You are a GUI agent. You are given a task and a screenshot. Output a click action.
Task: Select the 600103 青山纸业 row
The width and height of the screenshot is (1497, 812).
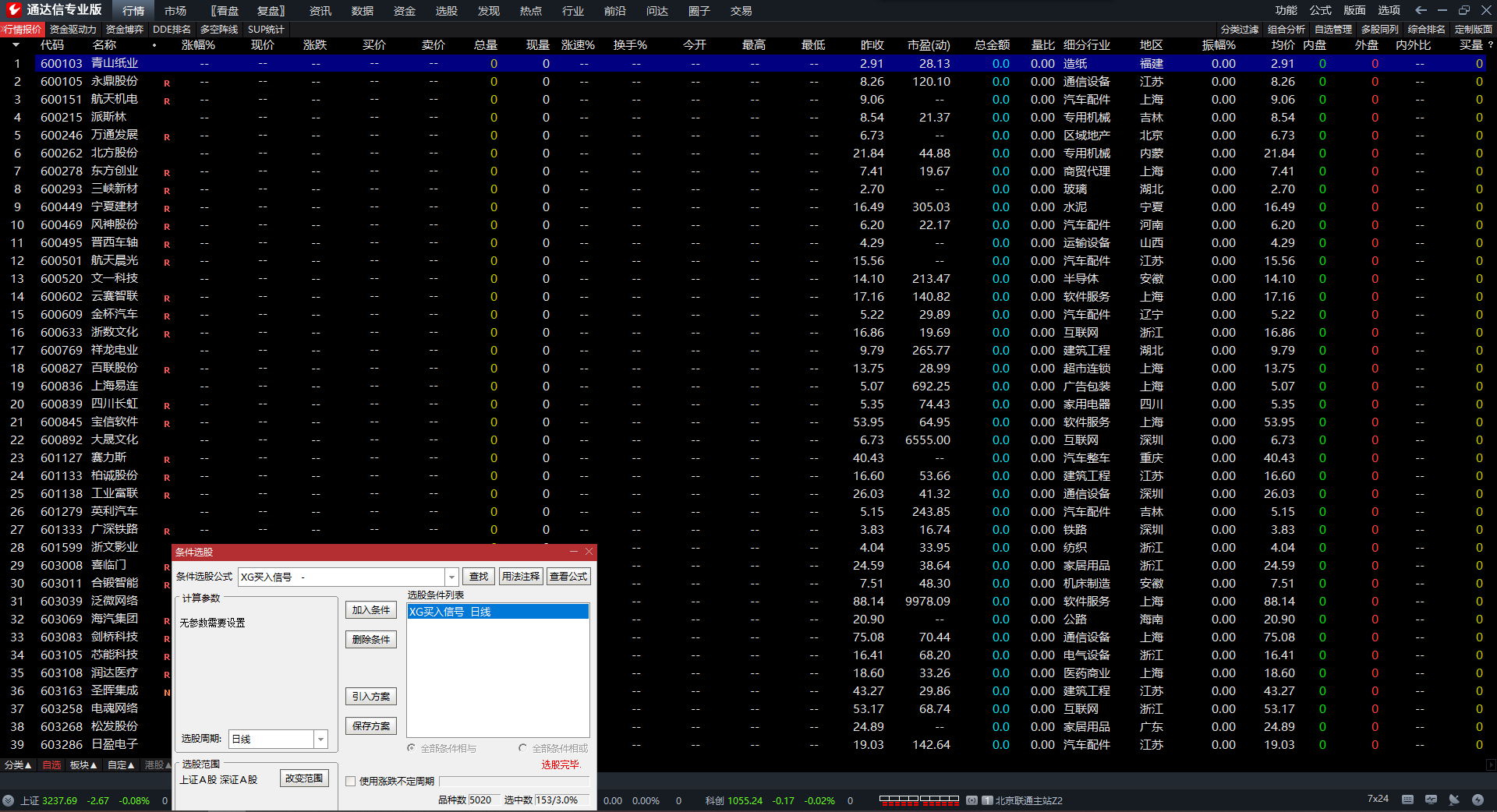(x=760, y=64)
